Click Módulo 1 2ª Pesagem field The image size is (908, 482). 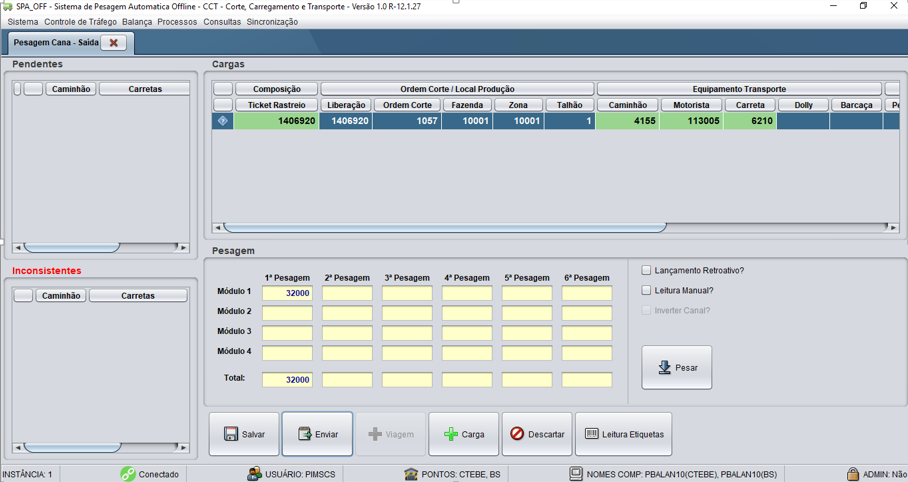pyautogui.click(x=347, y=293)
